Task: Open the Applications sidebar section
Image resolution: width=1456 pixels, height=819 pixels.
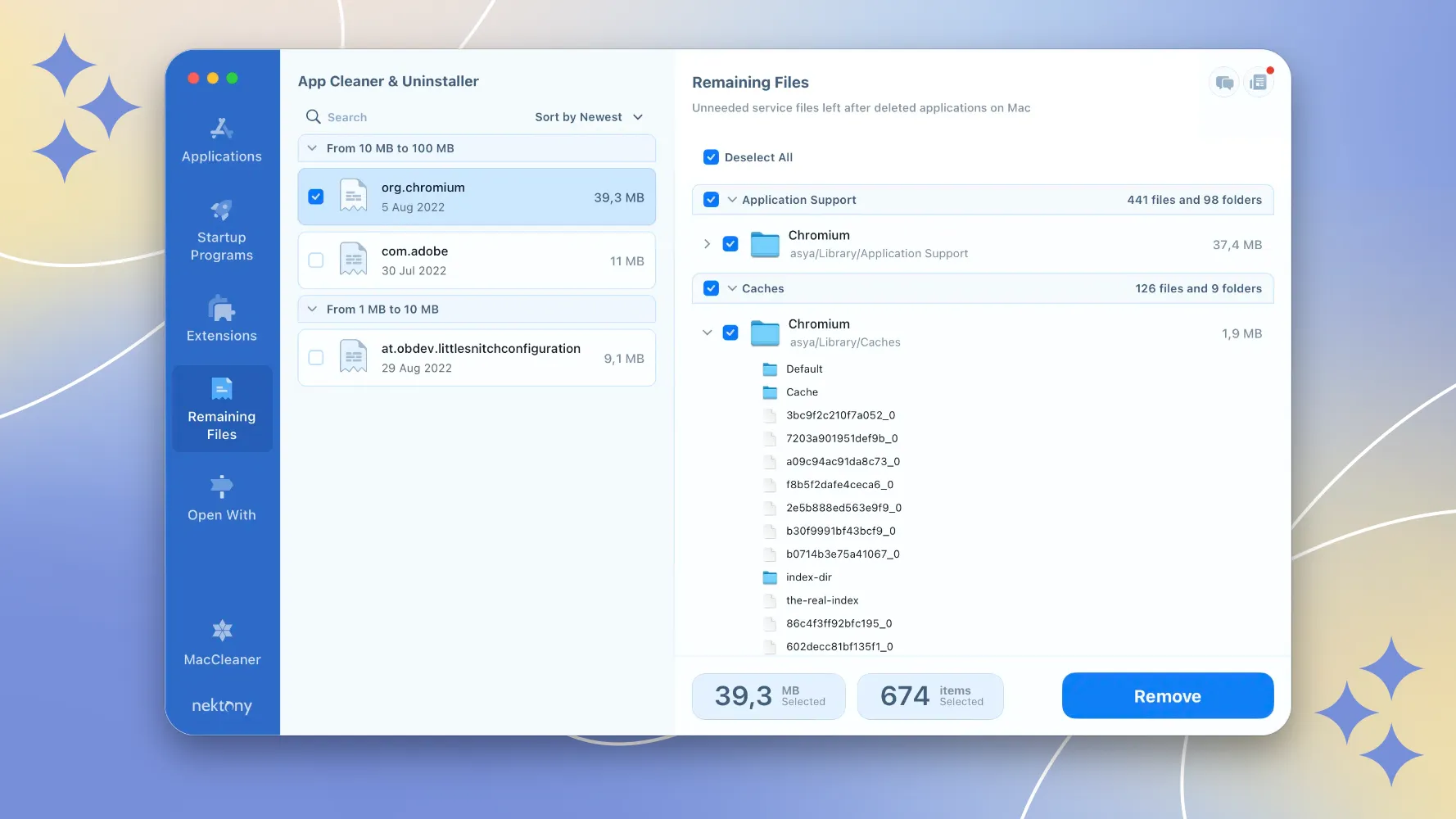Action: point(221,140)
